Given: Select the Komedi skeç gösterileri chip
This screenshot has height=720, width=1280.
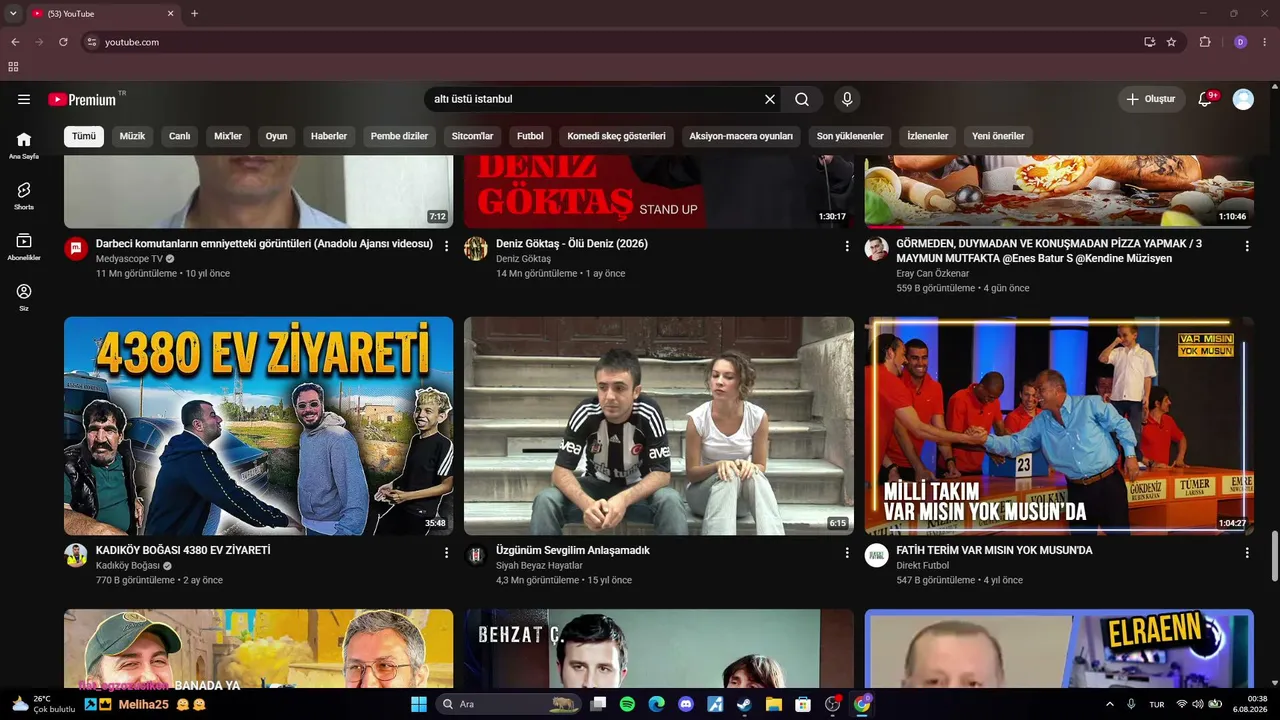Looking at the screenshot, I should pos(616,136).
